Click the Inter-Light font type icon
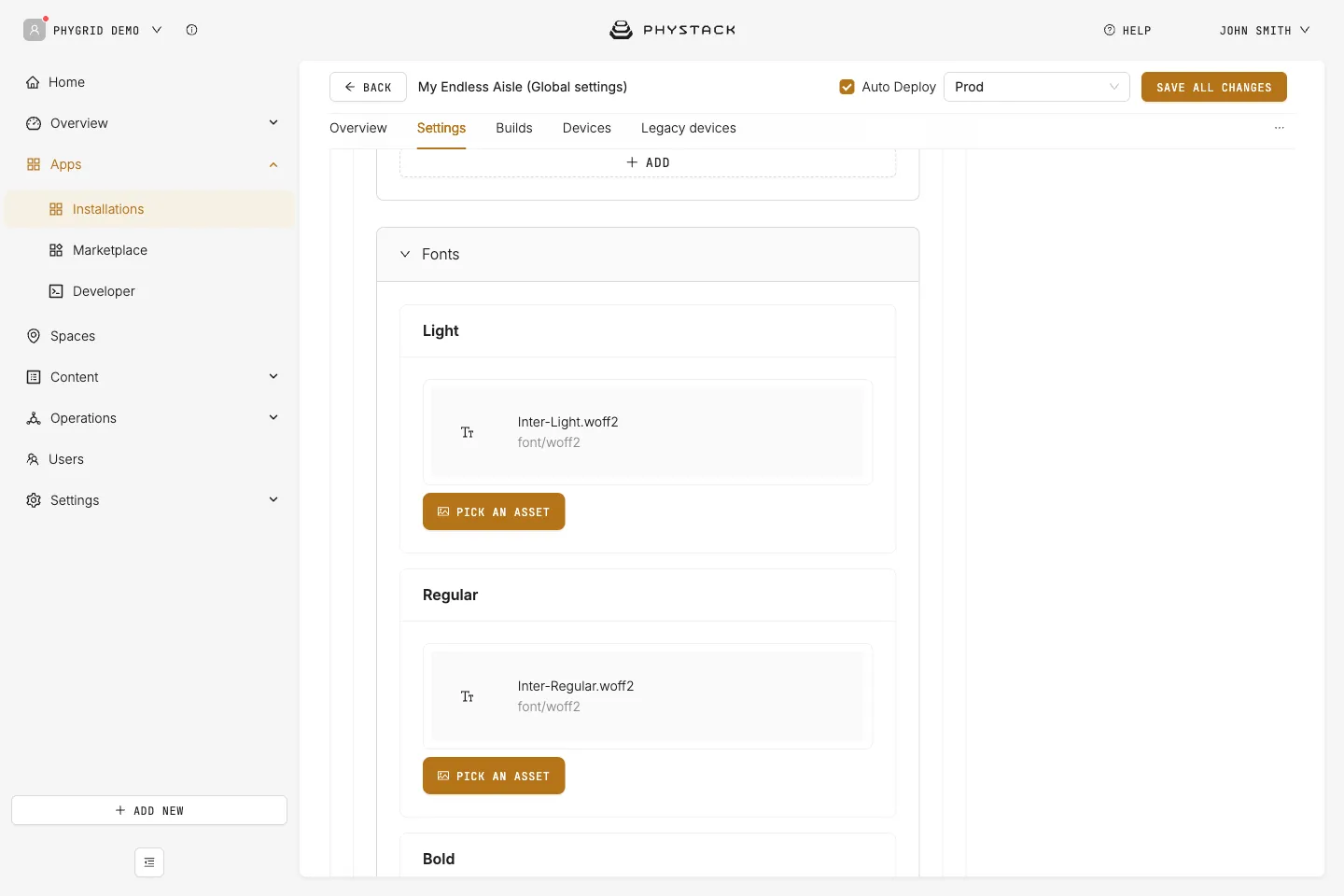This screenshot has height=896, width=1344. [468, 432]
